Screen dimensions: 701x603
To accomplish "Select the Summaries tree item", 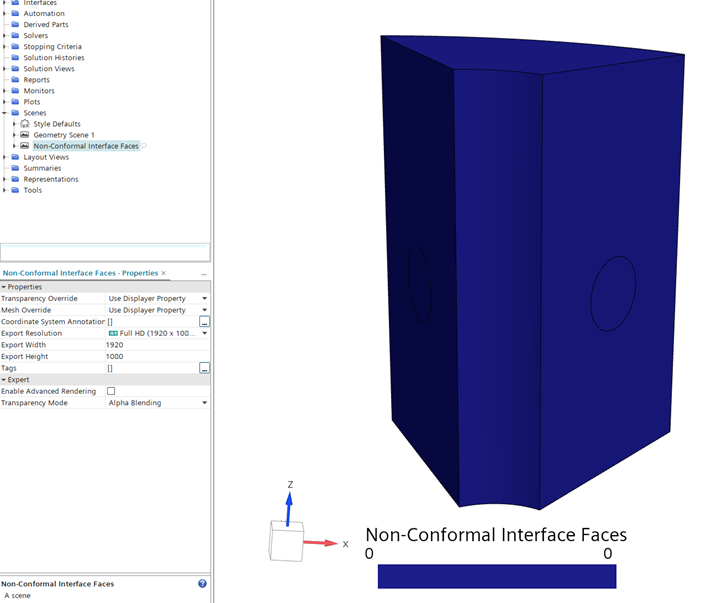I will 42,168.
